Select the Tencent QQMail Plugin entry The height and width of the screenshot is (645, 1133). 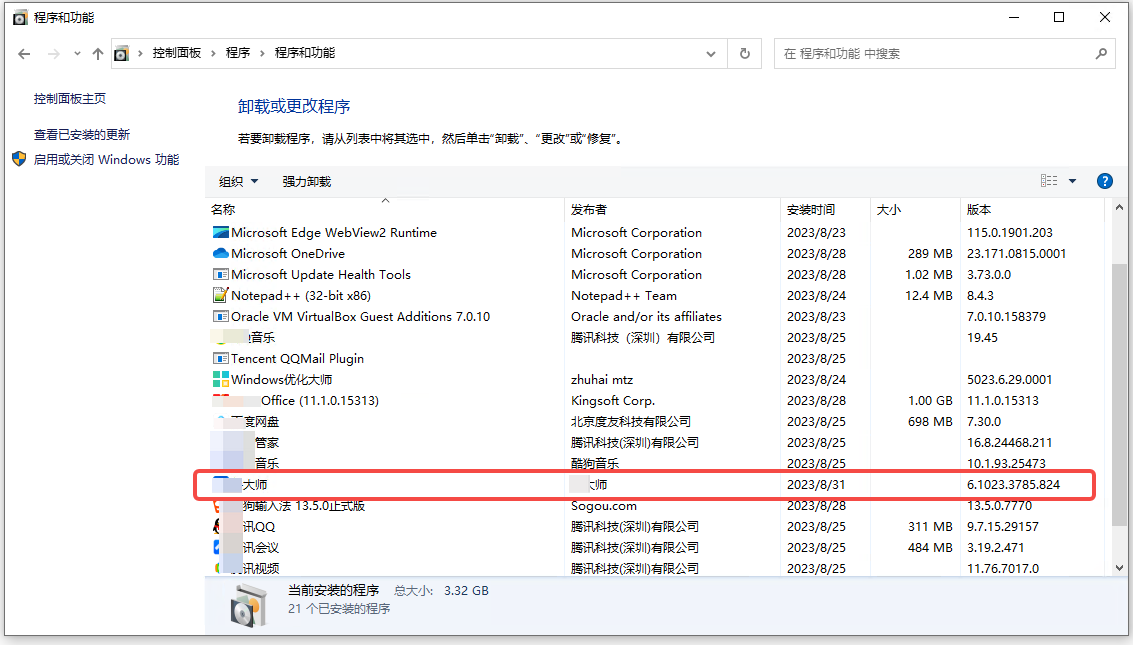(x=297, y=358)
